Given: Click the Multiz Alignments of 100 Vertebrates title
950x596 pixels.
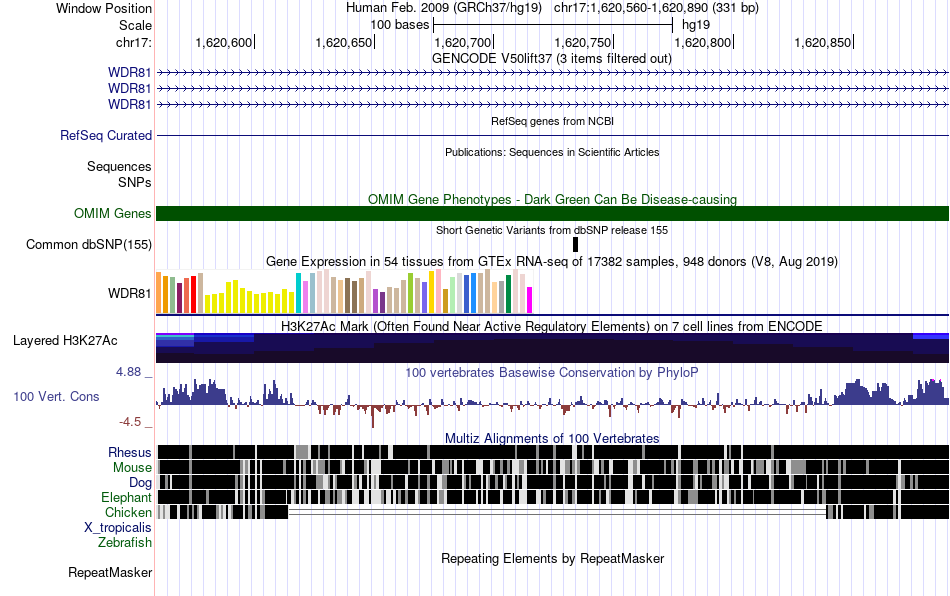Looking at the screenshot, I should (552, 438).
